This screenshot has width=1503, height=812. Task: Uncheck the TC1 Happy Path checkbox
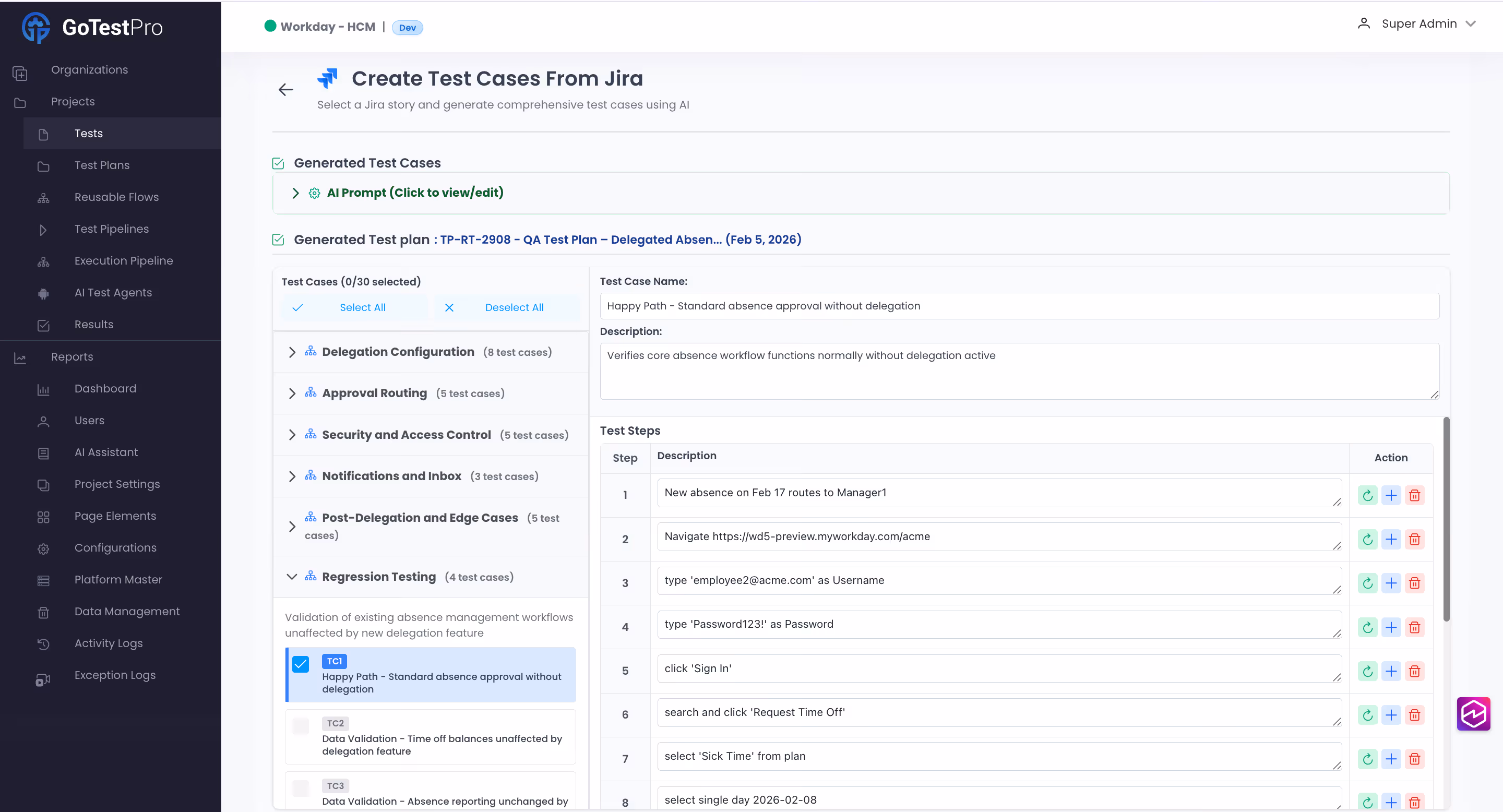[x=301, y=664]
